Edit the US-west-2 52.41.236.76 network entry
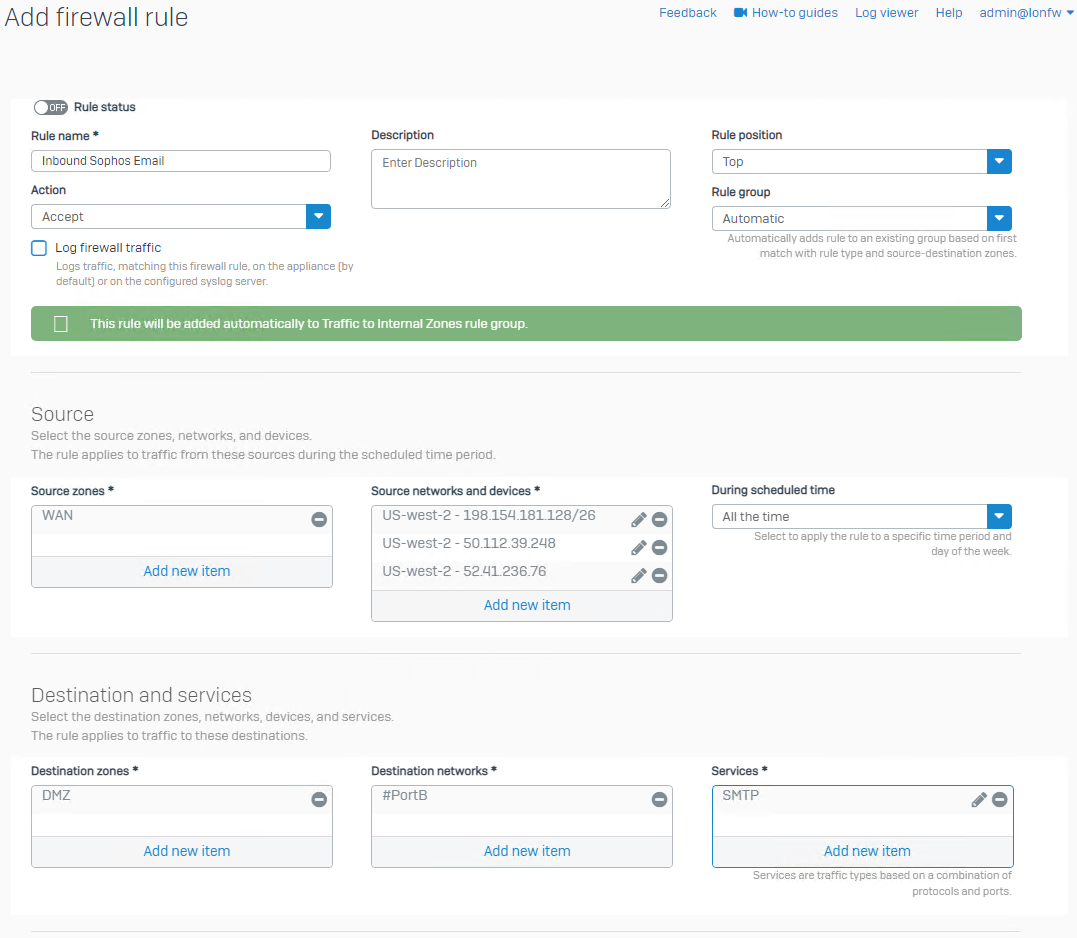 pos(638,575)
